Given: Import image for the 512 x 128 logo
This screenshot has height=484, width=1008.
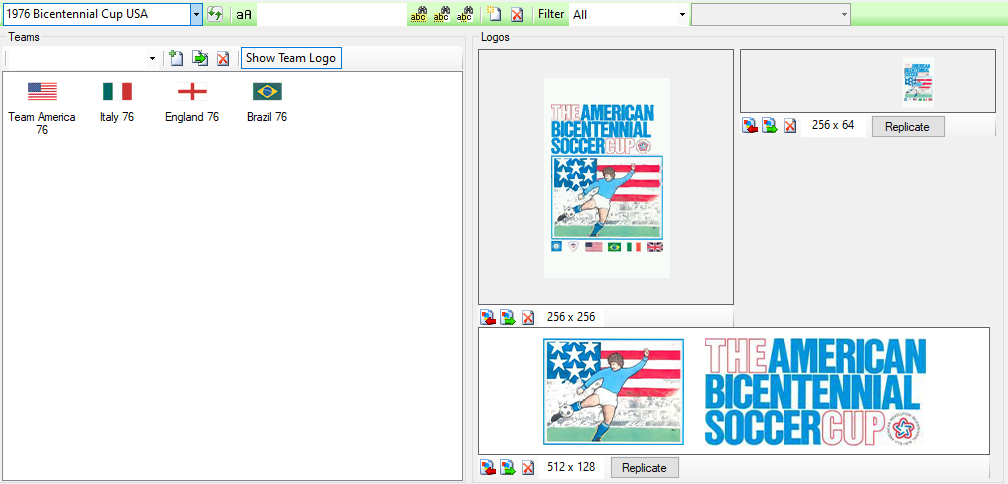Looking at the screenshot, I should 488,467.
